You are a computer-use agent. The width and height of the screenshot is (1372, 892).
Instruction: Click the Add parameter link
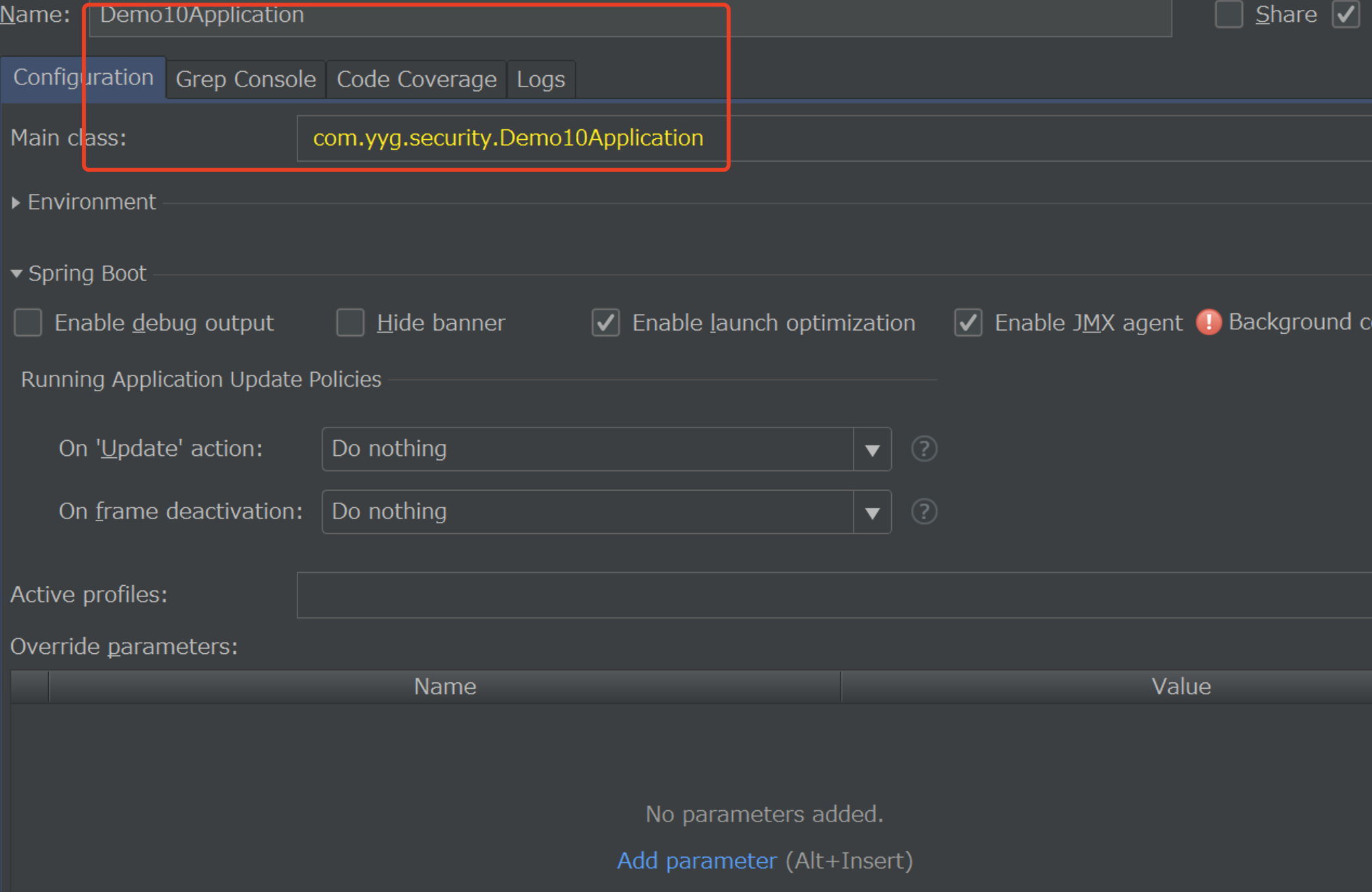[x=697, y=861]
